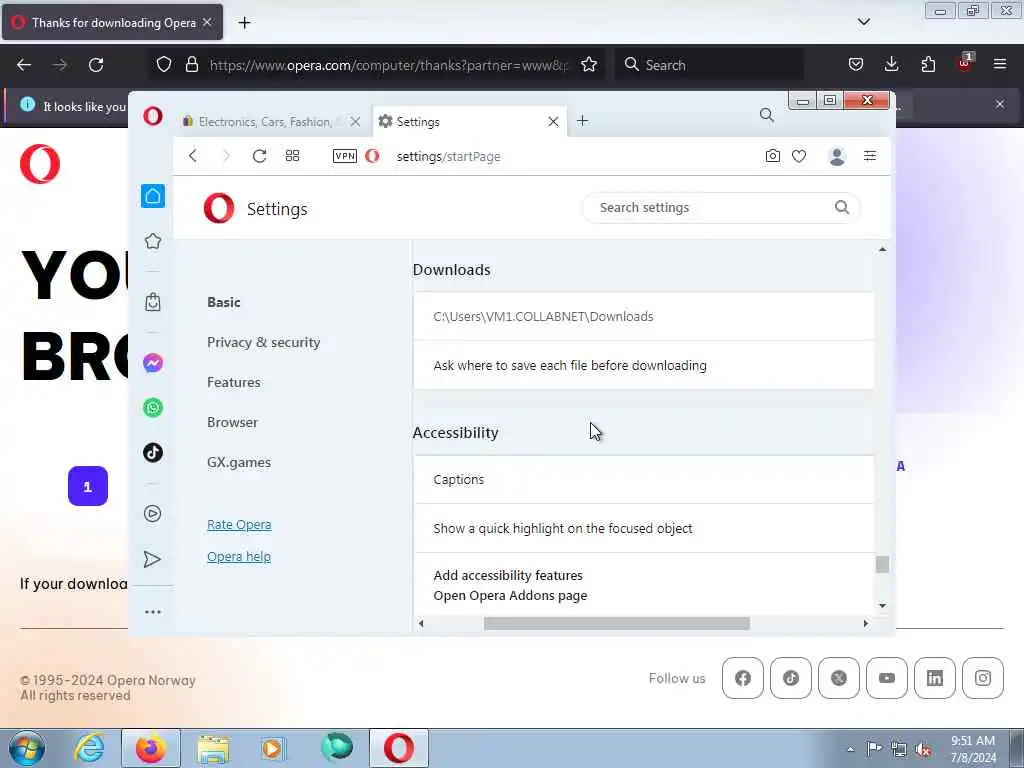Toggle the VPN badge in address bar
The image size is (1024, 768).
345,156
